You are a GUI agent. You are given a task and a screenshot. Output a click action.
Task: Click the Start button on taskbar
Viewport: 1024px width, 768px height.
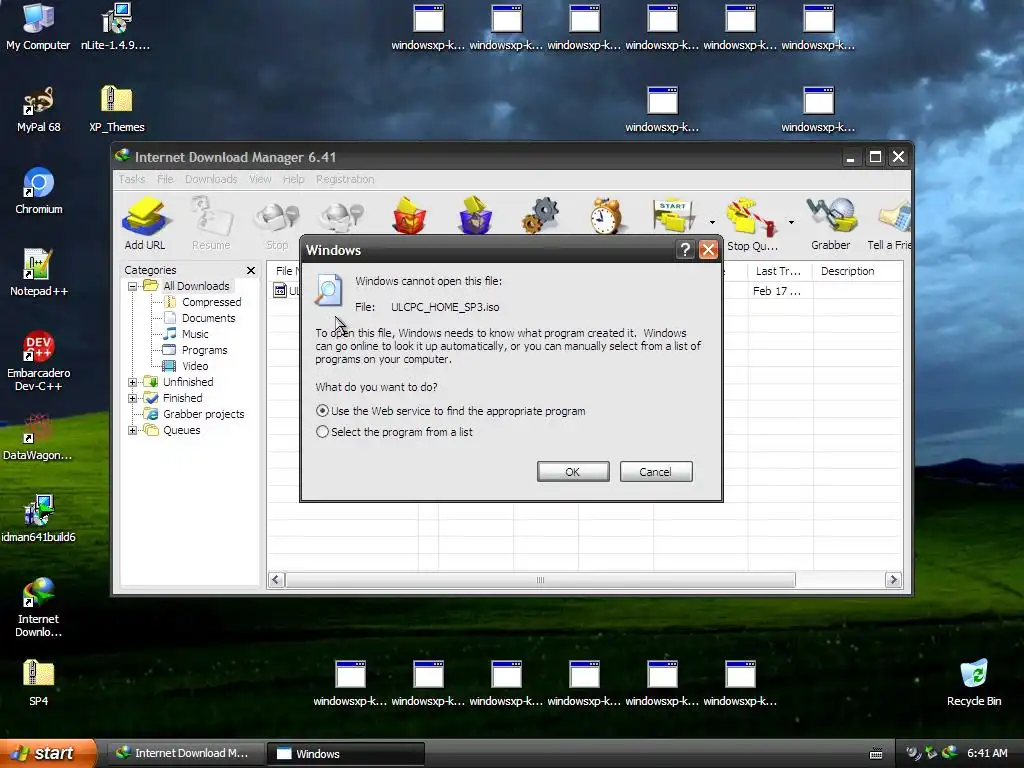click(47, 754)
